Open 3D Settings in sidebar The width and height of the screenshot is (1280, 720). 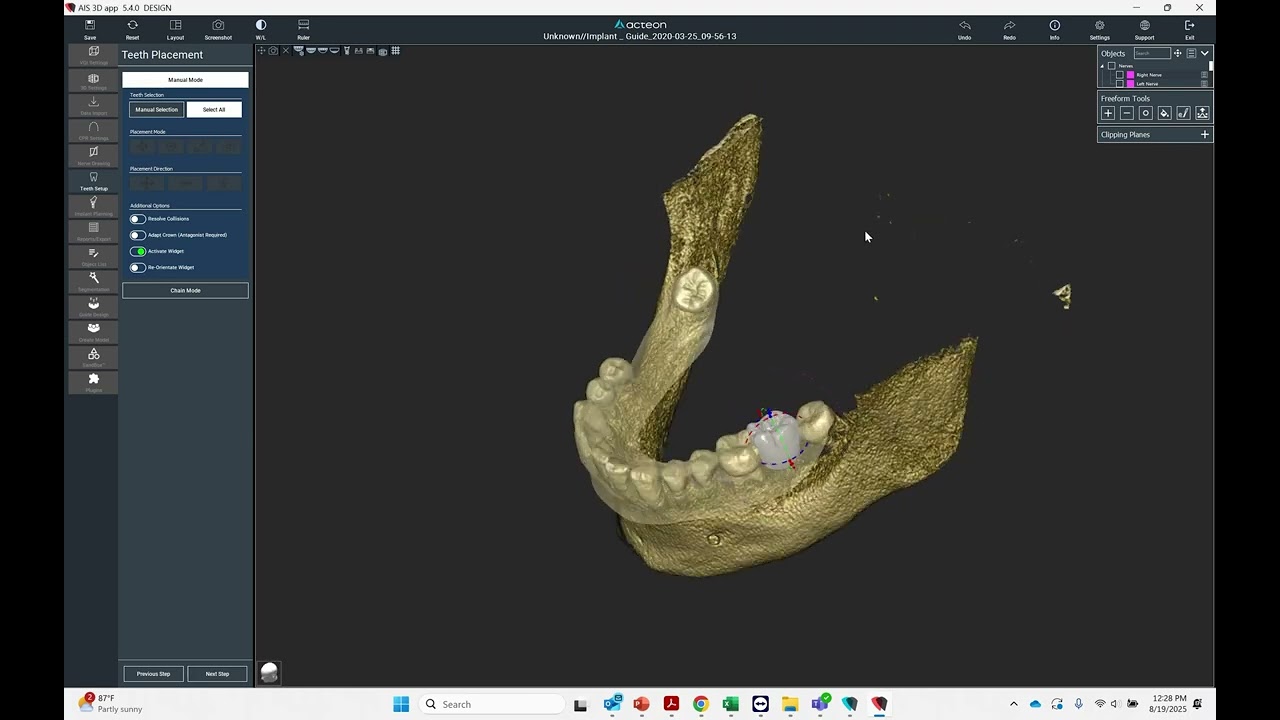[94, 81]
